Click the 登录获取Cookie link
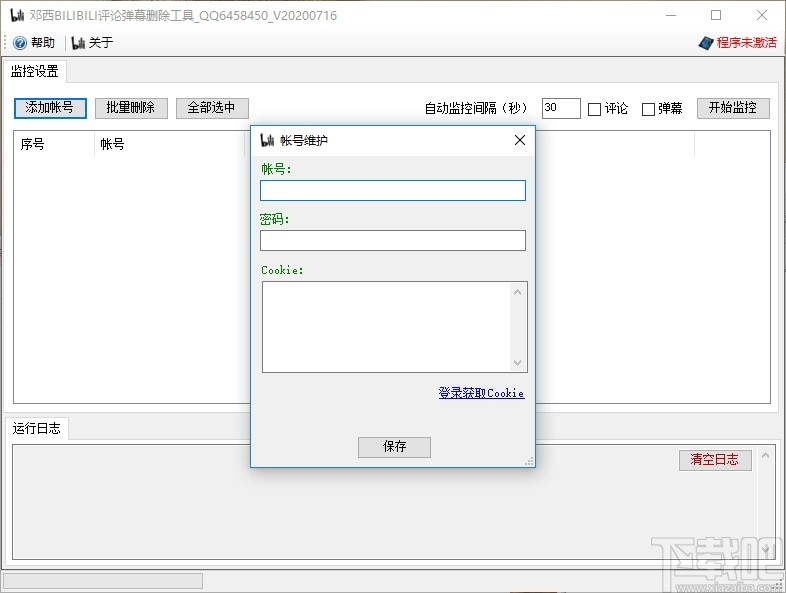 [x=481, y=393]
